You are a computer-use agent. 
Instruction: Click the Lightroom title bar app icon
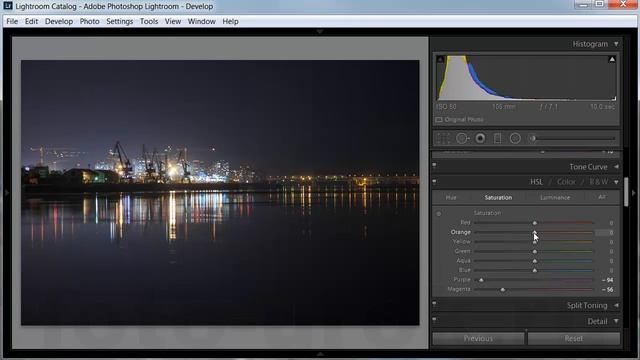(7, 5)
